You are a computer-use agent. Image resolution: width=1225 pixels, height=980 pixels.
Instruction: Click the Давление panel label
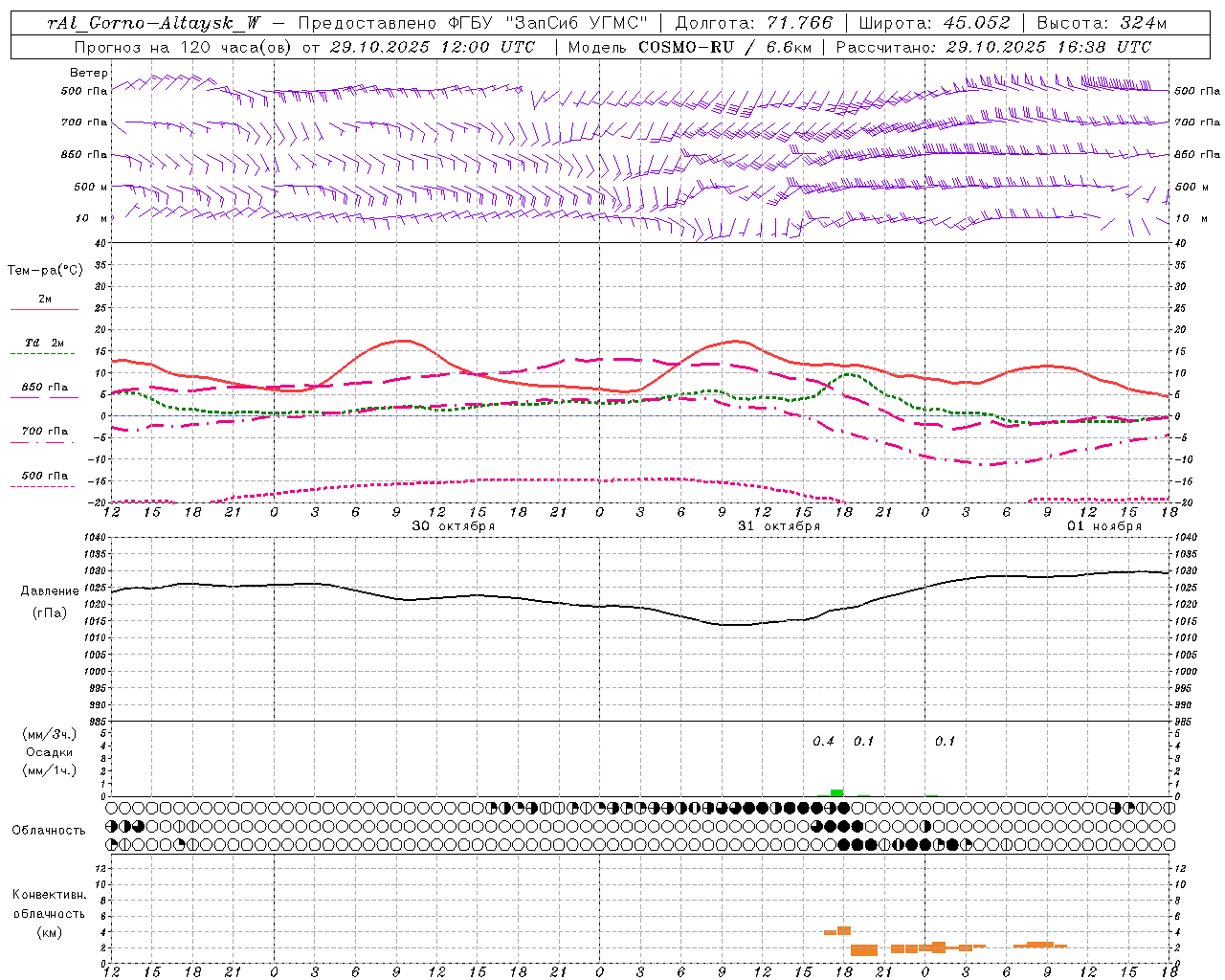[50, 591]
